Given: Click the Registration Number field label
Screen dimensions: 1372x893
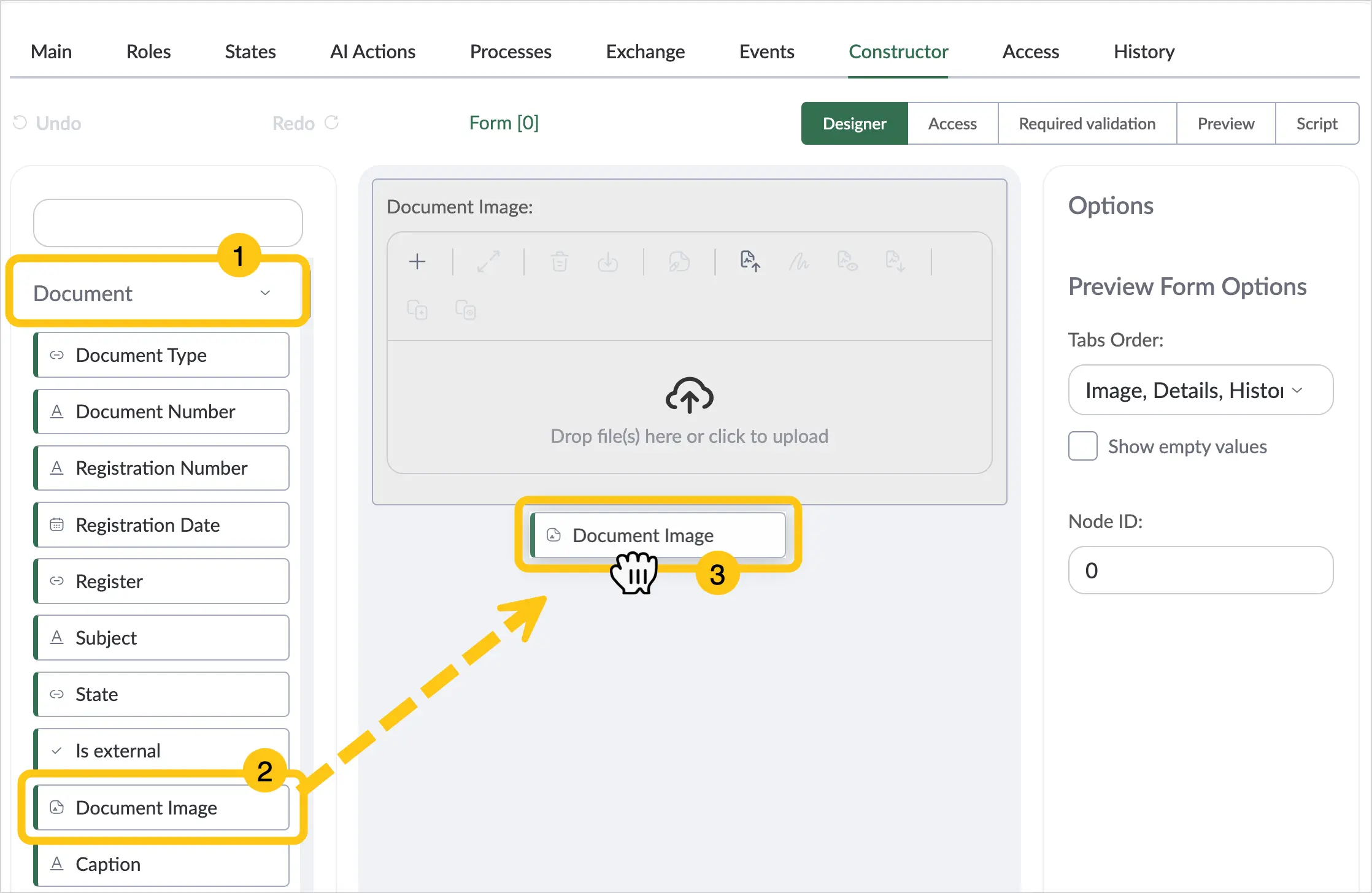Looking at the screenshot, I should click(161, 468).
